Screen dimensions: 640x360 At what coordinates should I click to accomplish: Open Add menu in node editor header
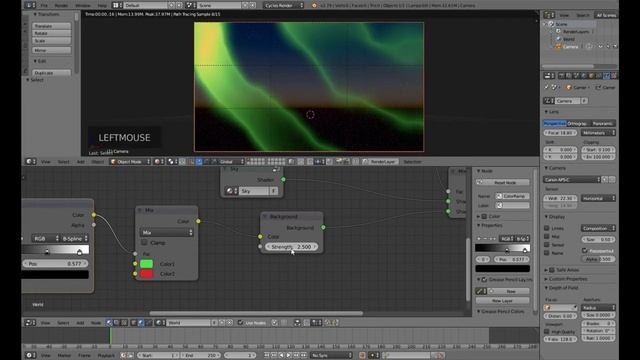pyautogui.click(x=80, y=323)
